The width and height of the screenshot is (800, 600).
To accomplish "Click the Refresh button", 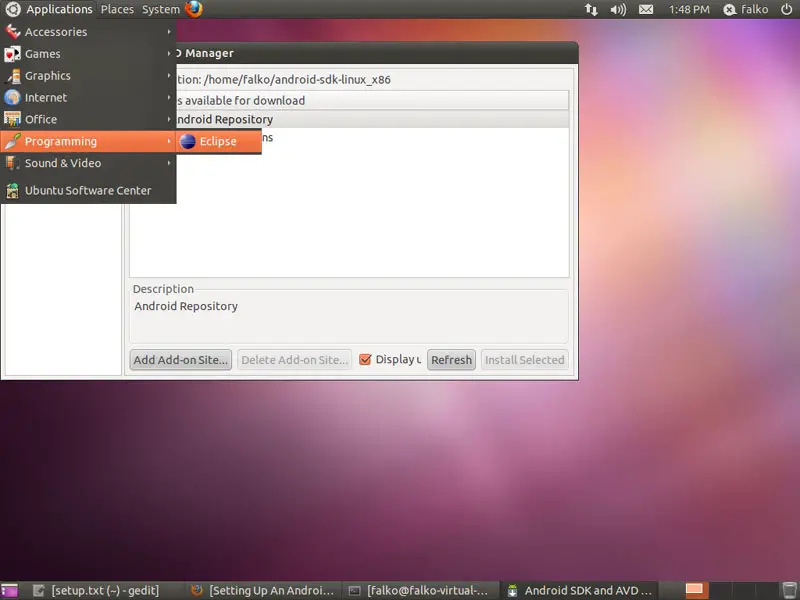I will point(452,360).
